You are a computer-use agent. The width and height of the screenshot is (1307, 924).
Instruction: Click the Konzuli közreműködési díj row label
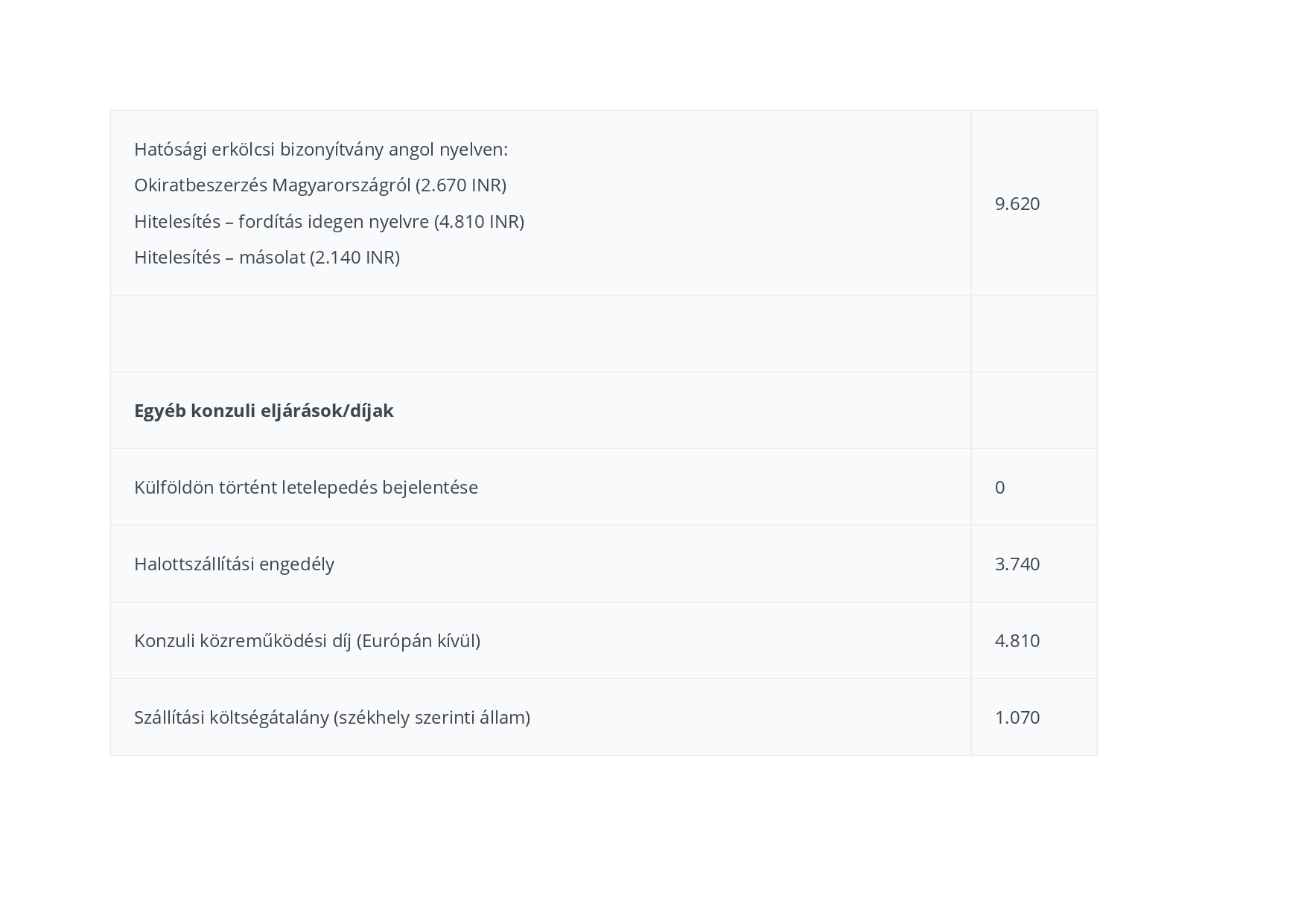tap(307, 640)
